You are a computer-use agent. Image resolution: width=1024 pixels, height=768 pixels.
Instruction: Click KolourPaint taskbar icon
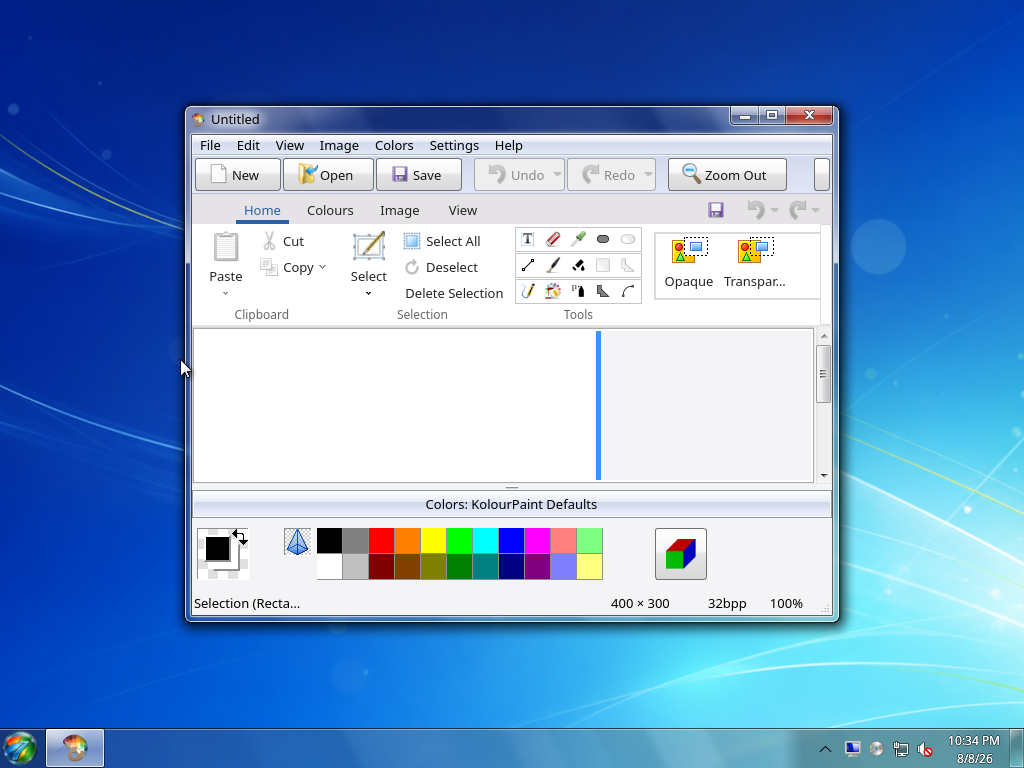tap(74, 748)
